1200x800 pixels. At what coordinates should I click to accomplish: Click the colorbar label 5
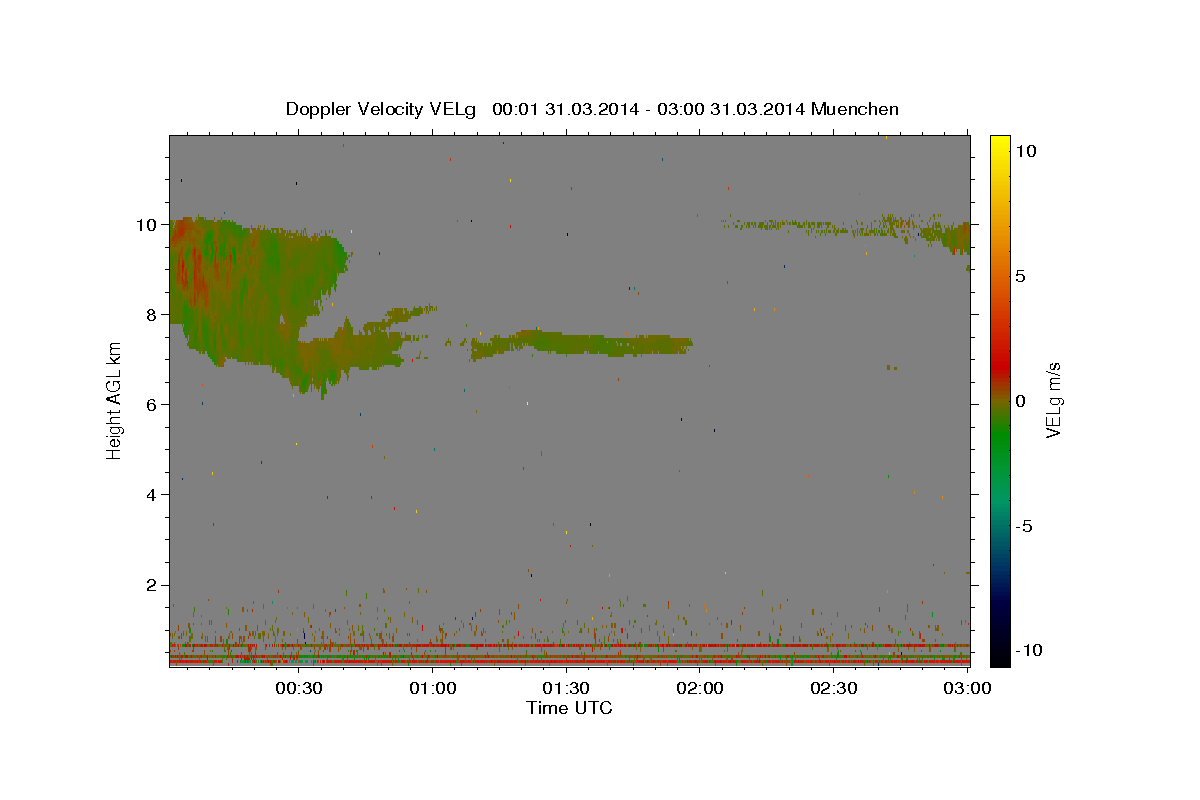[x=1021, y=276]
